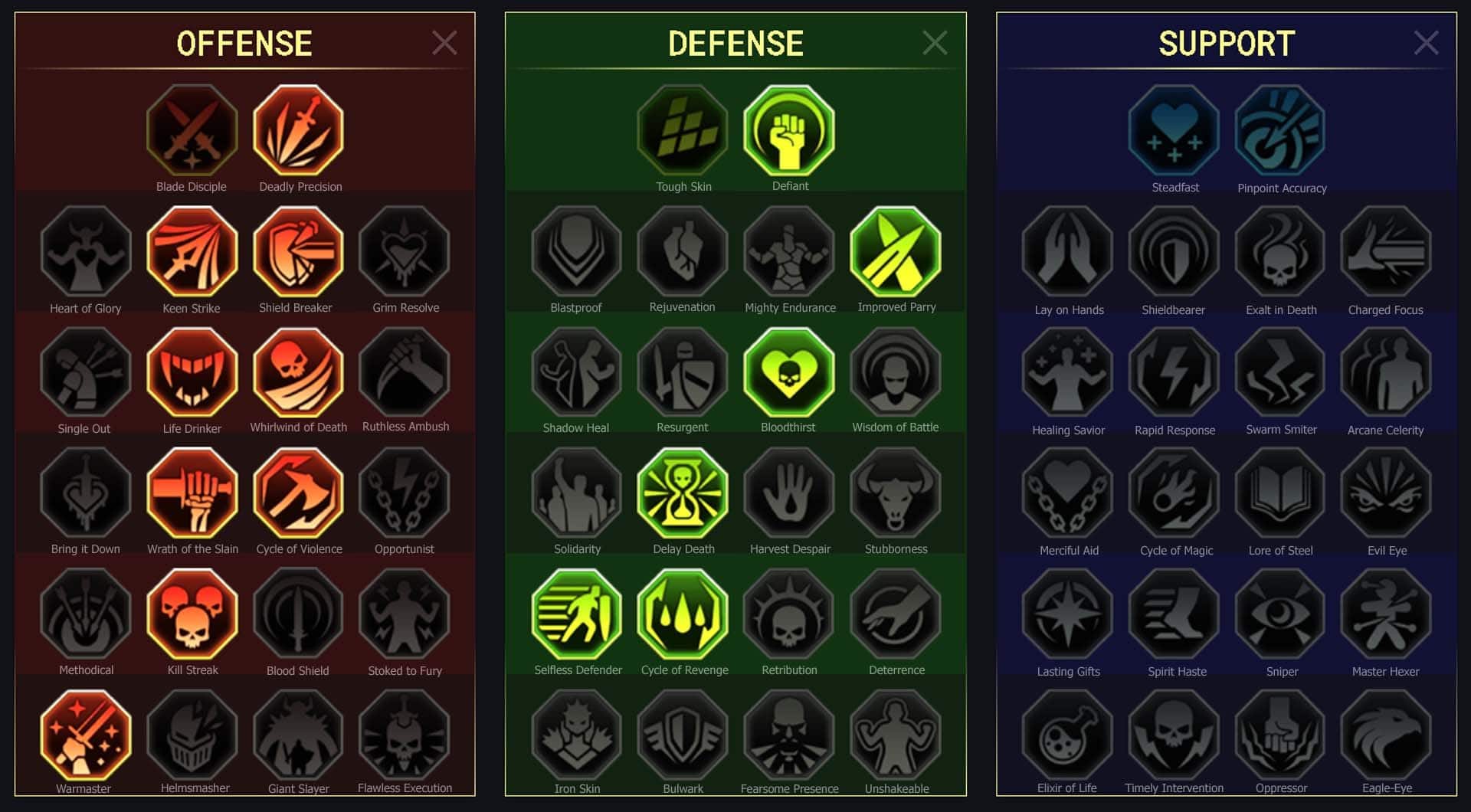Select the Timely Intervention skull icon
This screenshot has width=1471, height=812.
coord(1174,735)
